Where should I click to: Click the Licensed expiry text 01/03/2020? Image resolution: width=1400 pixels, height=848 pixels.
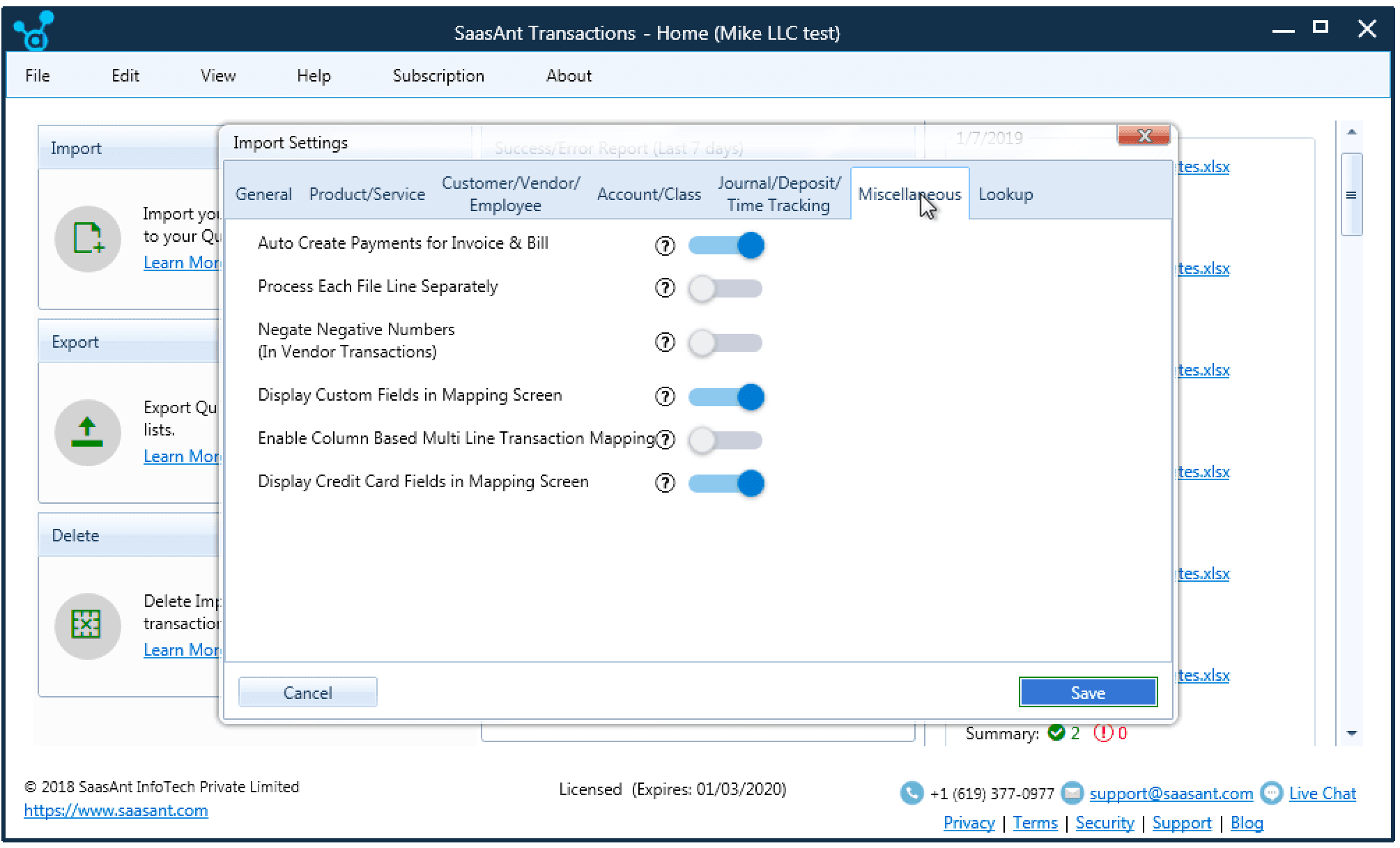click(672, 789)
